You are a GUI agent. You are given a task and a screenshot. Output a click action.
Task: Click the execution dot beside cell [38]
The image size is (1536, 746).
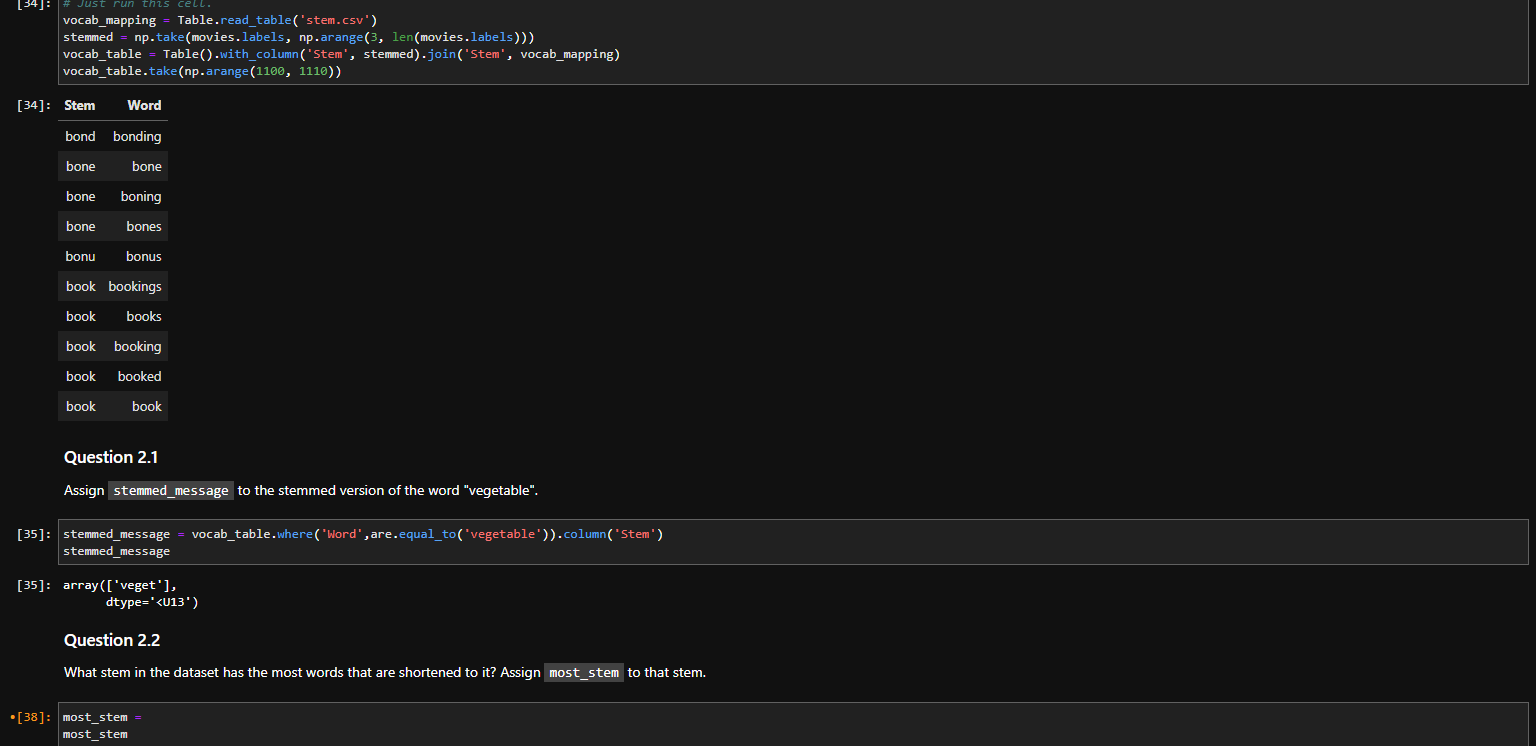(x=14, y=716)
